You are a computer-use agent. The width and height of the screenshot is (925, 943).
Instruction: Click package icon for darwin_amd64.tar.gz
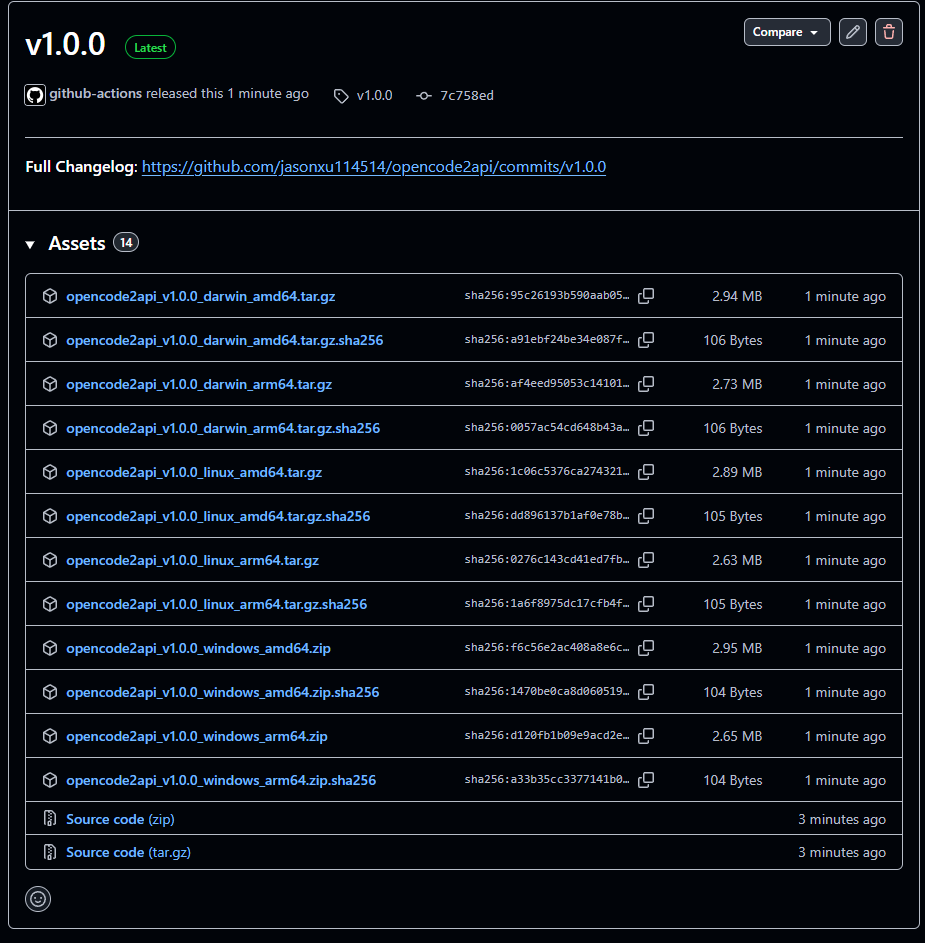click(x=50, y=296)
